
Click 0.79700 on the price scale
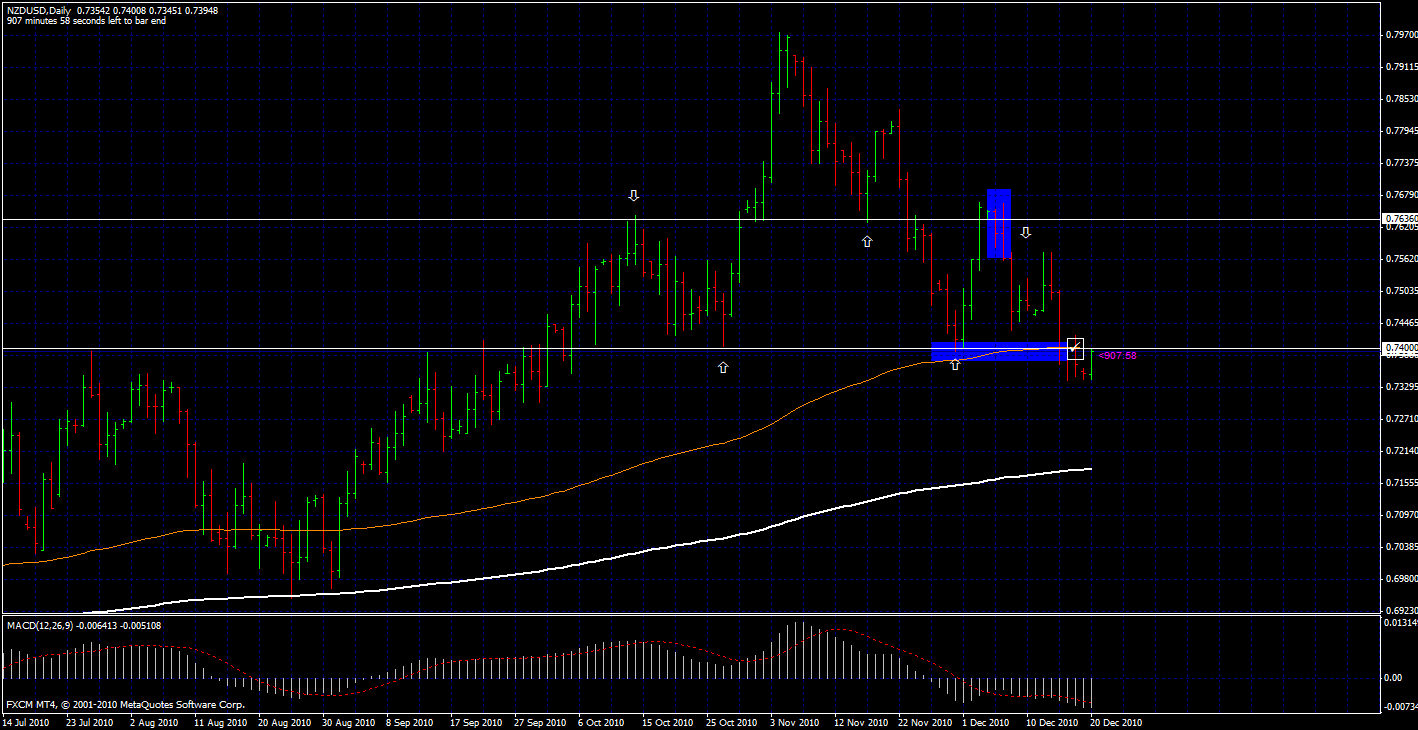[1400, 35]
